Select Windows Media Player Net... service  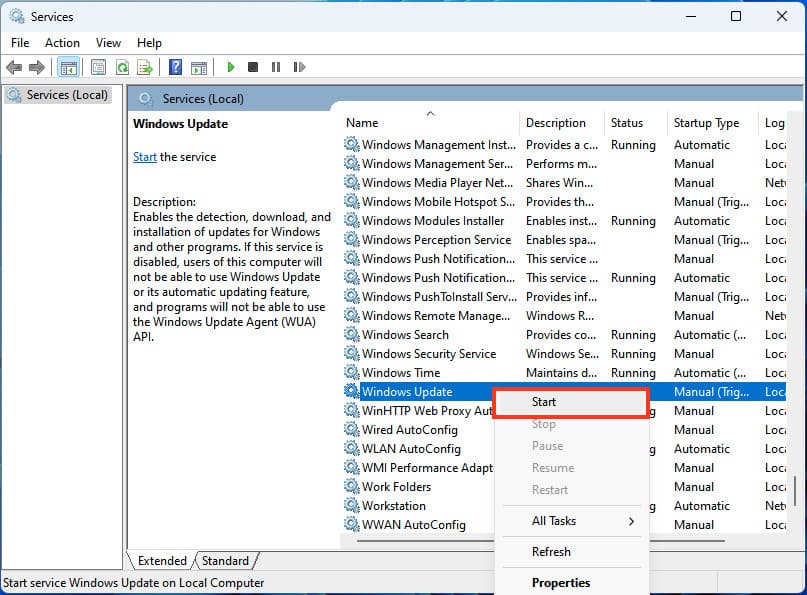click(x=565, y=183)
